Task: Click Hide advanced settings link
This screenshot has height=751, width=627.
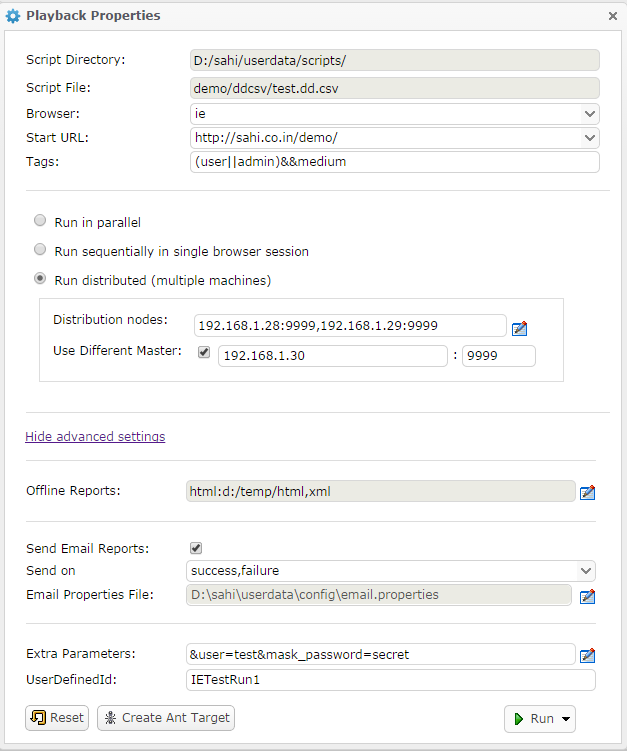Action: (95, 437)
